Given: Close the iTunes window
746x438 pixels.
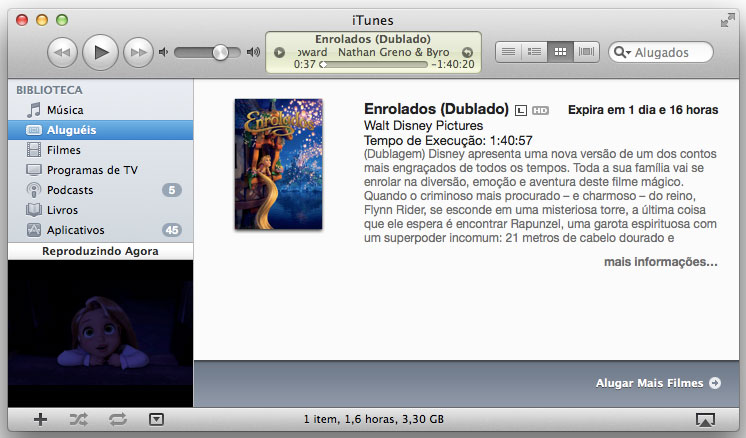Looking at the screenshot, I should (22, 20).
